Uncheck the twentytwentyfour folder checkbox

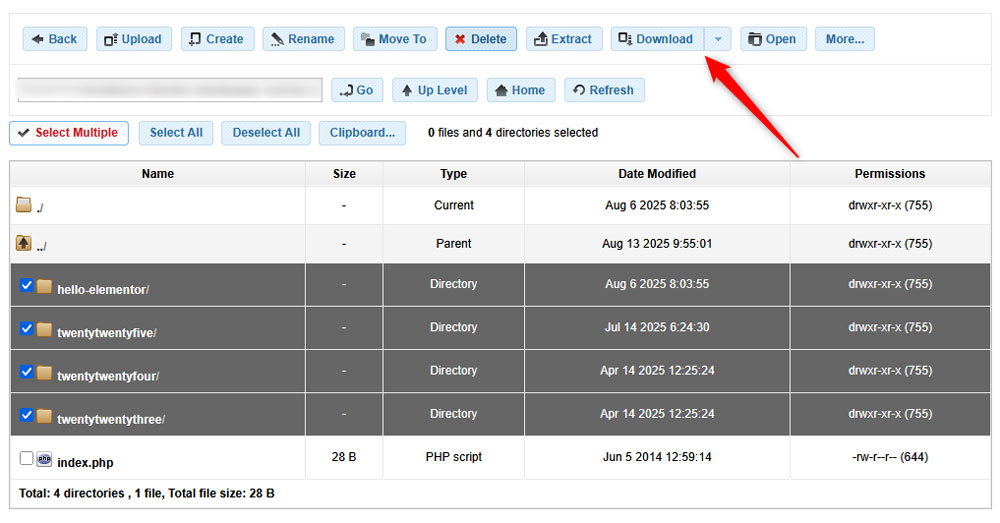(27, 372)
